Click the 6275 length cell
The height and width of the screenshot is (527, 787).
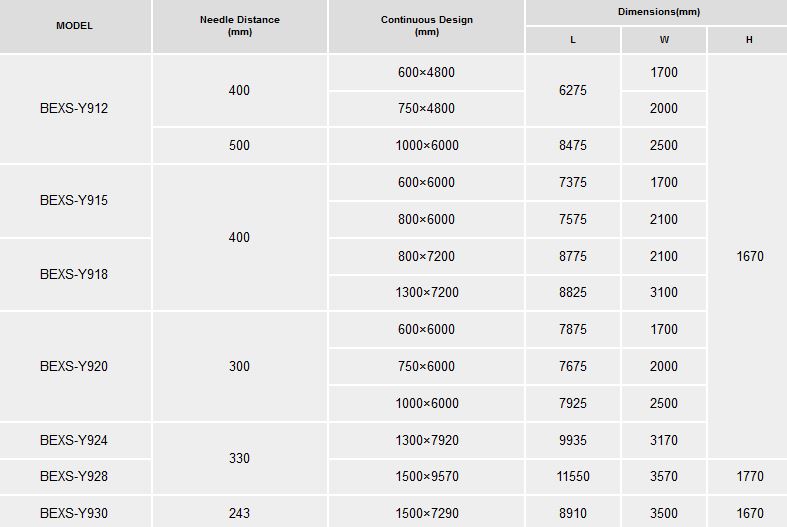click(573, 90)
